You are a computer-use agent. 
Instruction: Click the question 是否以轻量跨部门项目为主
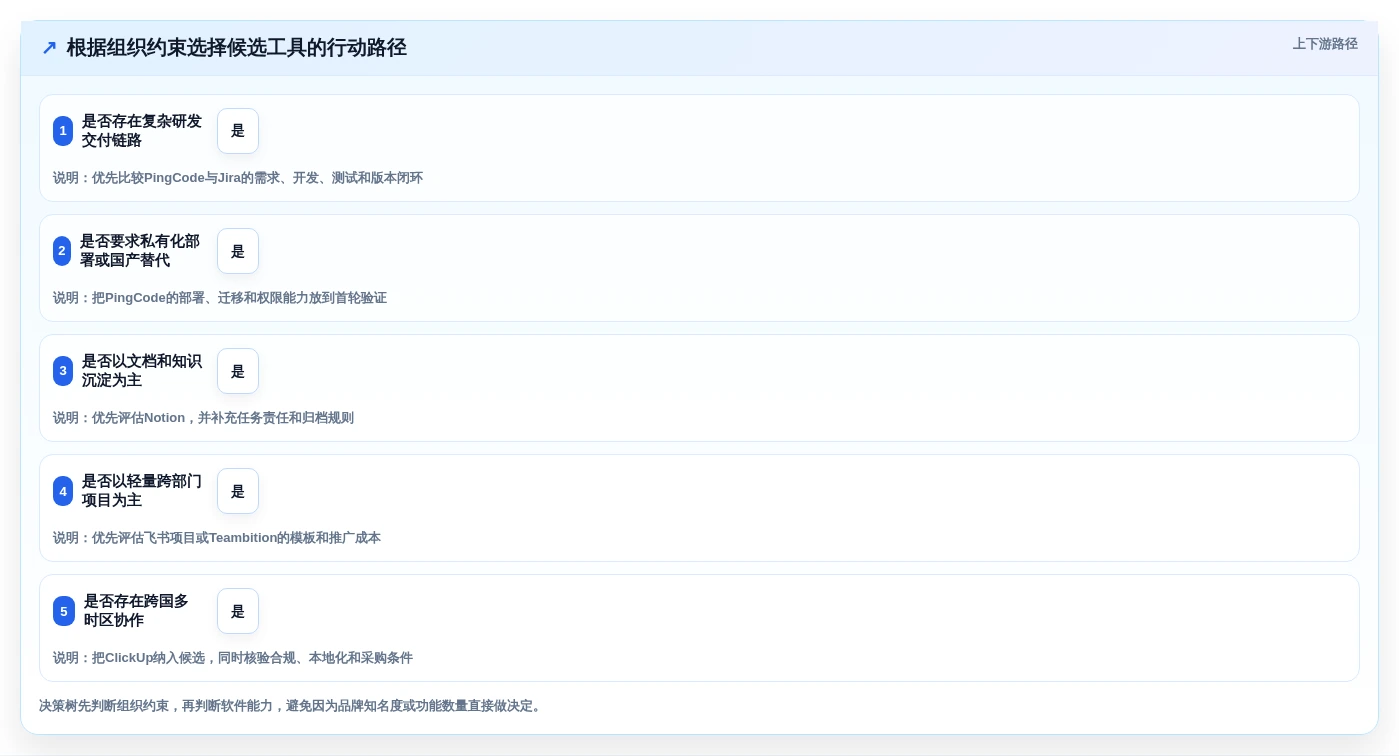142,491
